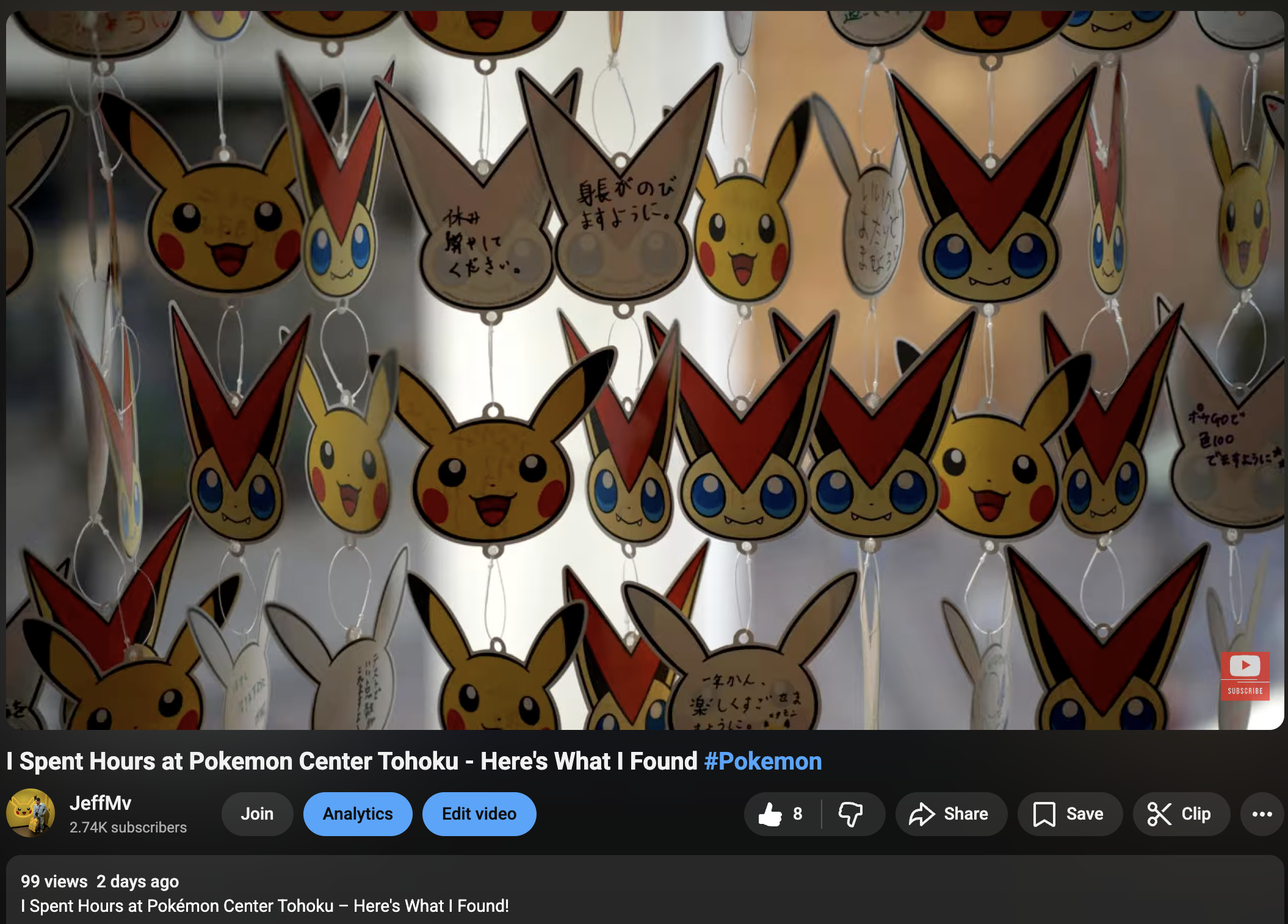The width and height of the screenshot is (1288, 924).
Task: Go to the JeffMv channel name
Action: (100, 803)
